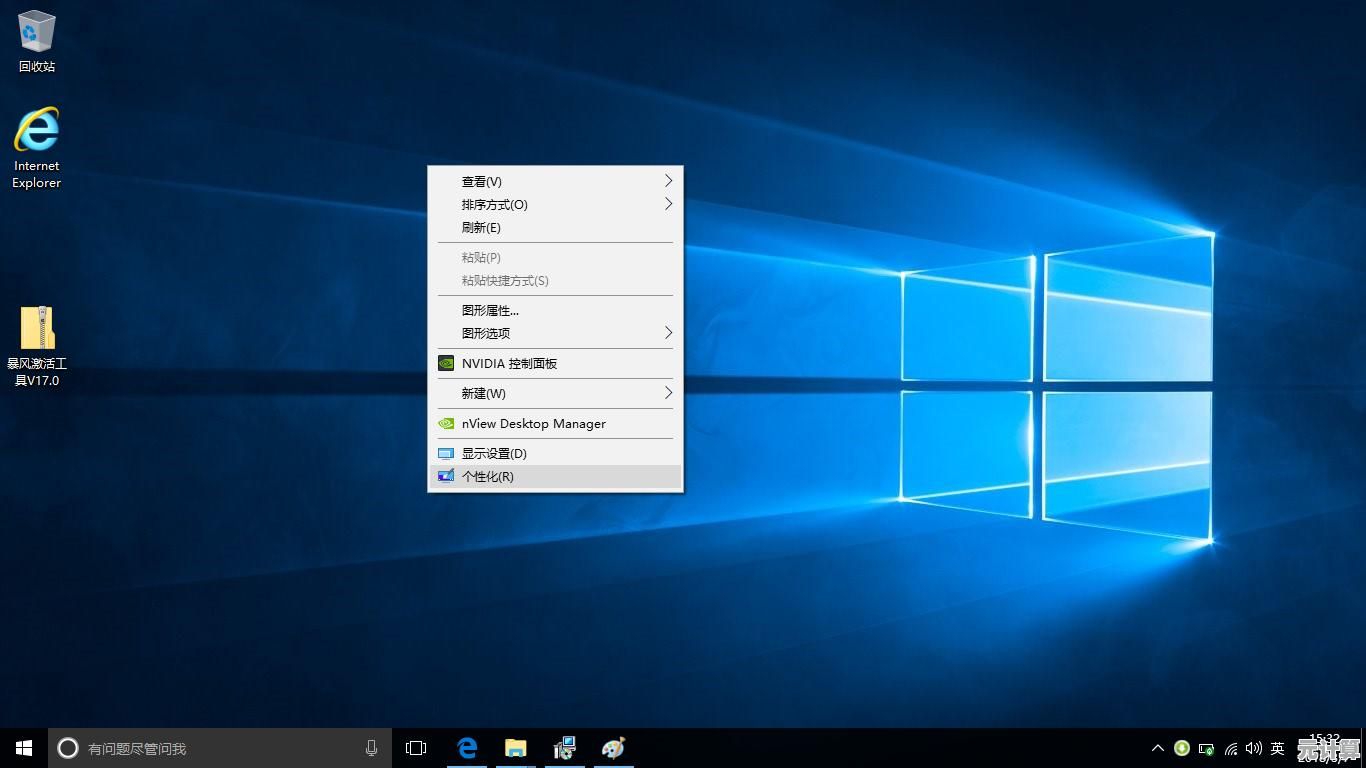
Task: Click the microphone icon in Cortana search
Action: click(371, 748)
